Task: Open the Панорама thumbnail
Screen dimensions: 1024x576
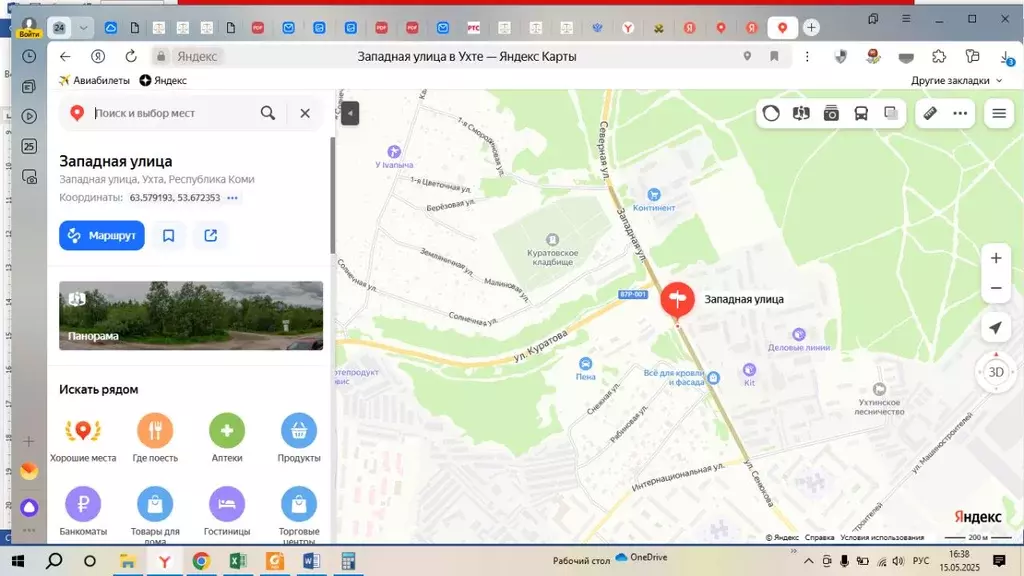Action: (x=191, y=315)
